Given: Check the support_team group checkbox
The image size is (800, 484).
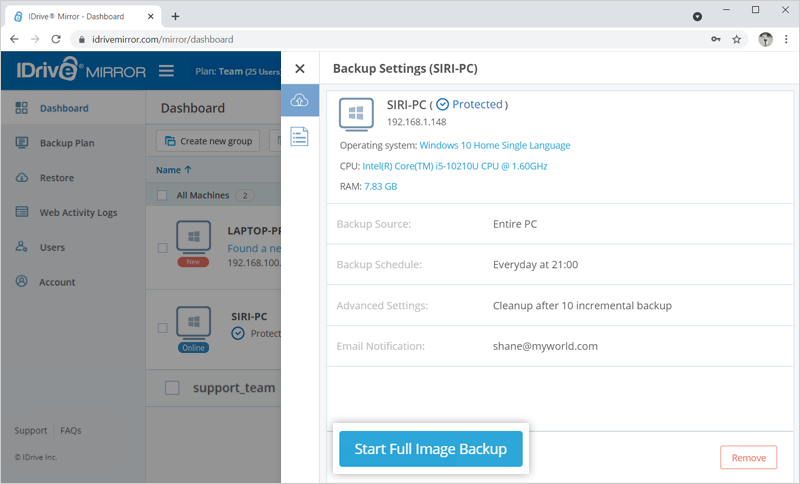Looking at the screenshot, I should (172, 388).
